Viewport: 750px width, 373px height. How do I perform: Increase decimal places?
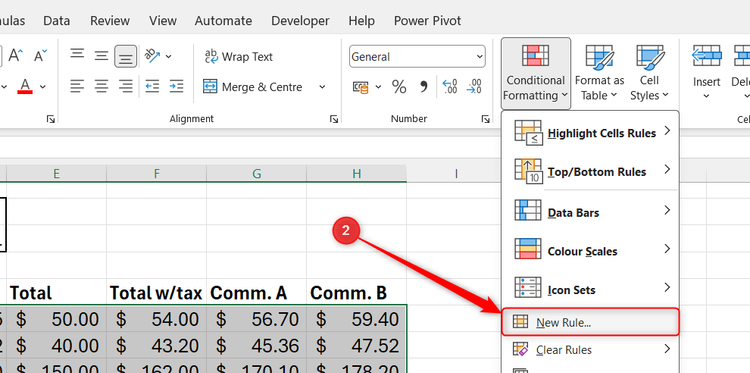[x=450, y=87]
